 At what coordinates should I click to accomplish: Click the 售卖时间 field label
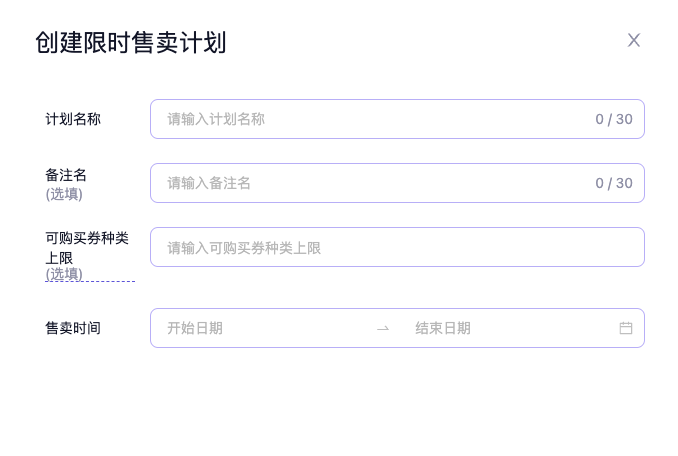[73, 328]
